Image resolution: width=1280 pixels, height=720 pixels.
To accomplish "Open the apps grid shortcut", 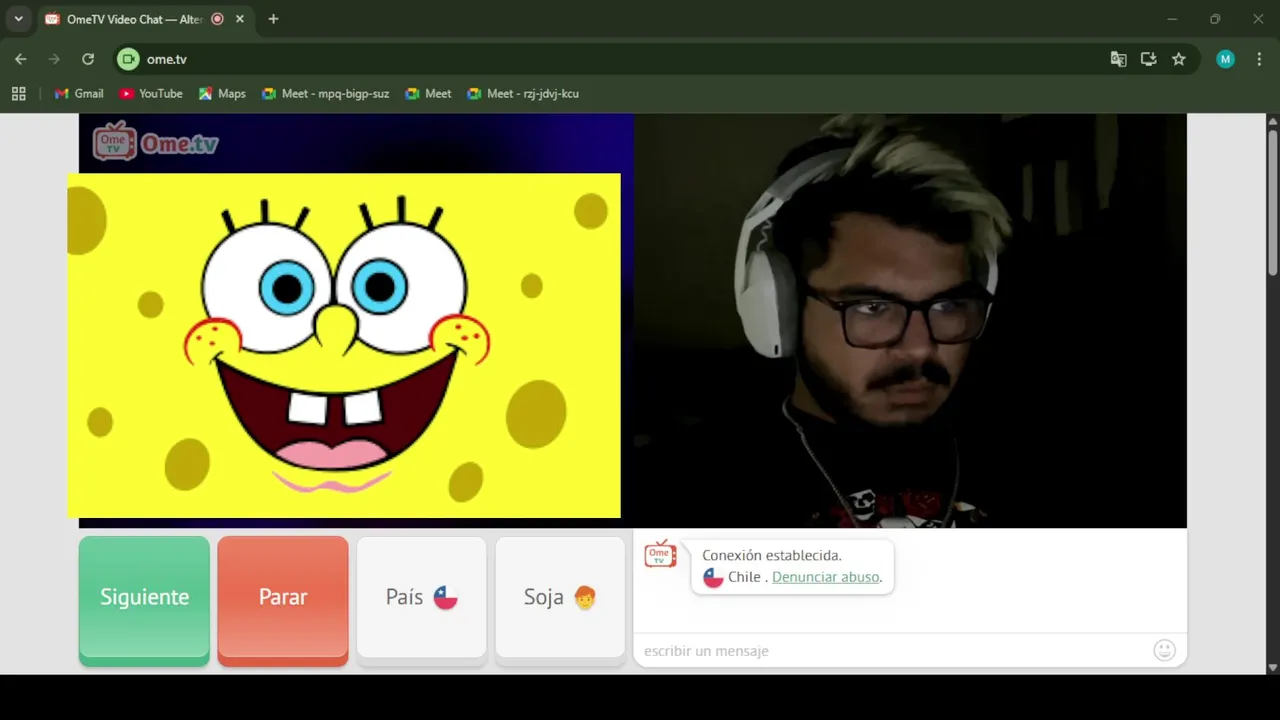I will (x=18, y=94).
